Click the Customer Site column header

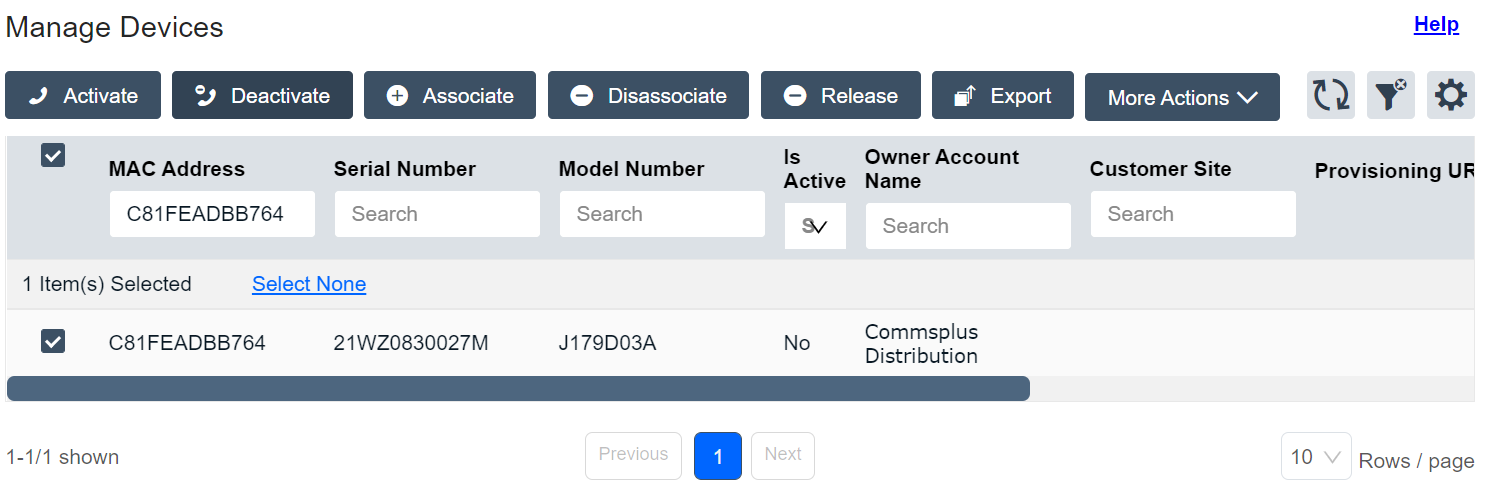[1160, 169]
